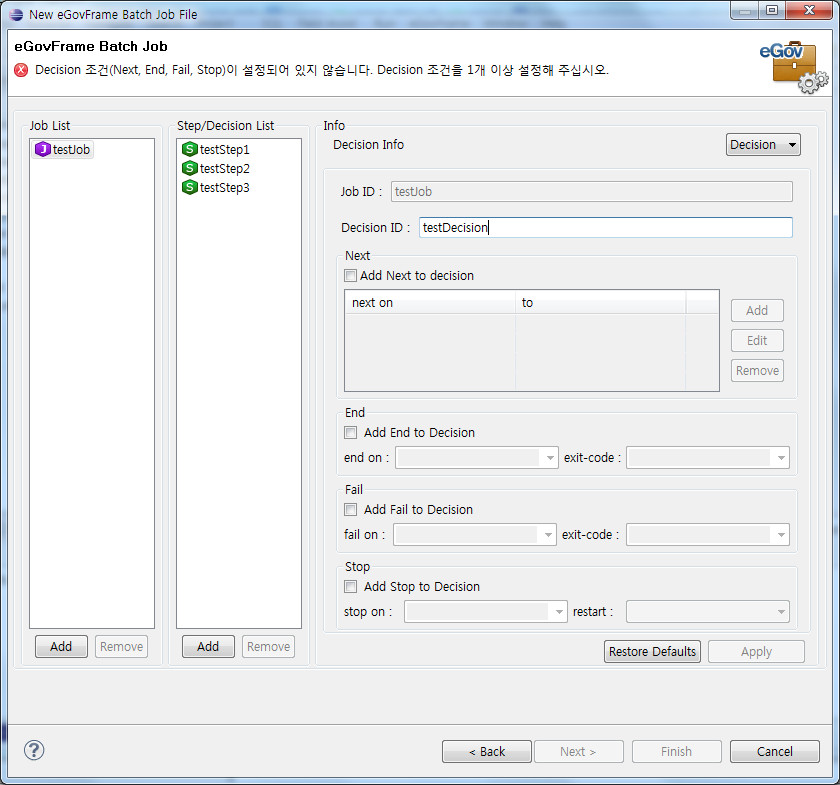The height and width of the screenshot is (785, 840).
Task: Click Edit button beside Next table
Action: coord(757,341)
